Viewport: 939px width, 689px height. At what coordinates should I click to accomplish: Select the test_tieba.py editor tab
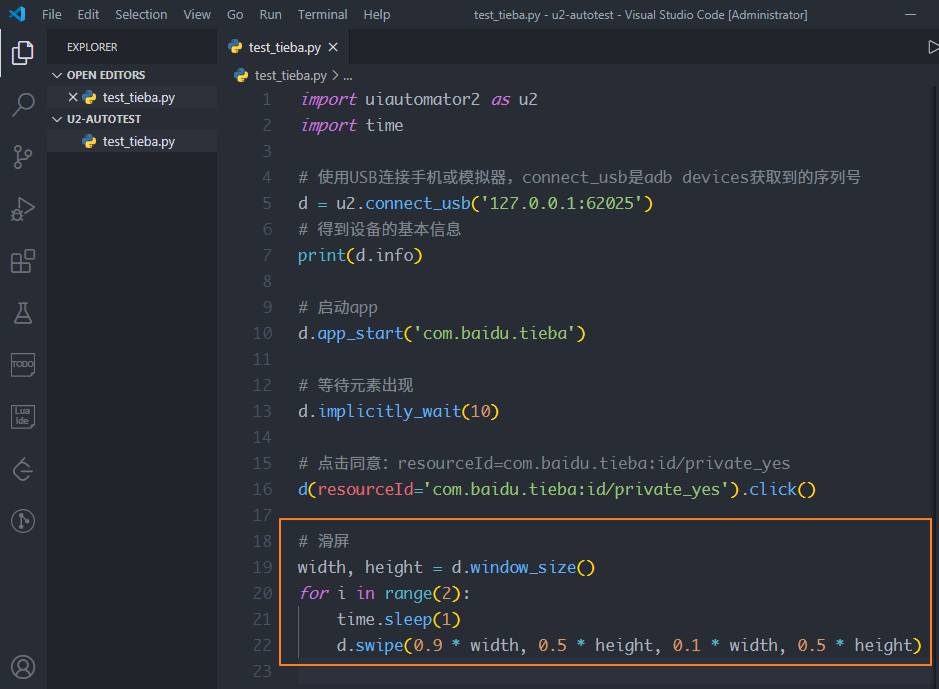click(284, 47)
